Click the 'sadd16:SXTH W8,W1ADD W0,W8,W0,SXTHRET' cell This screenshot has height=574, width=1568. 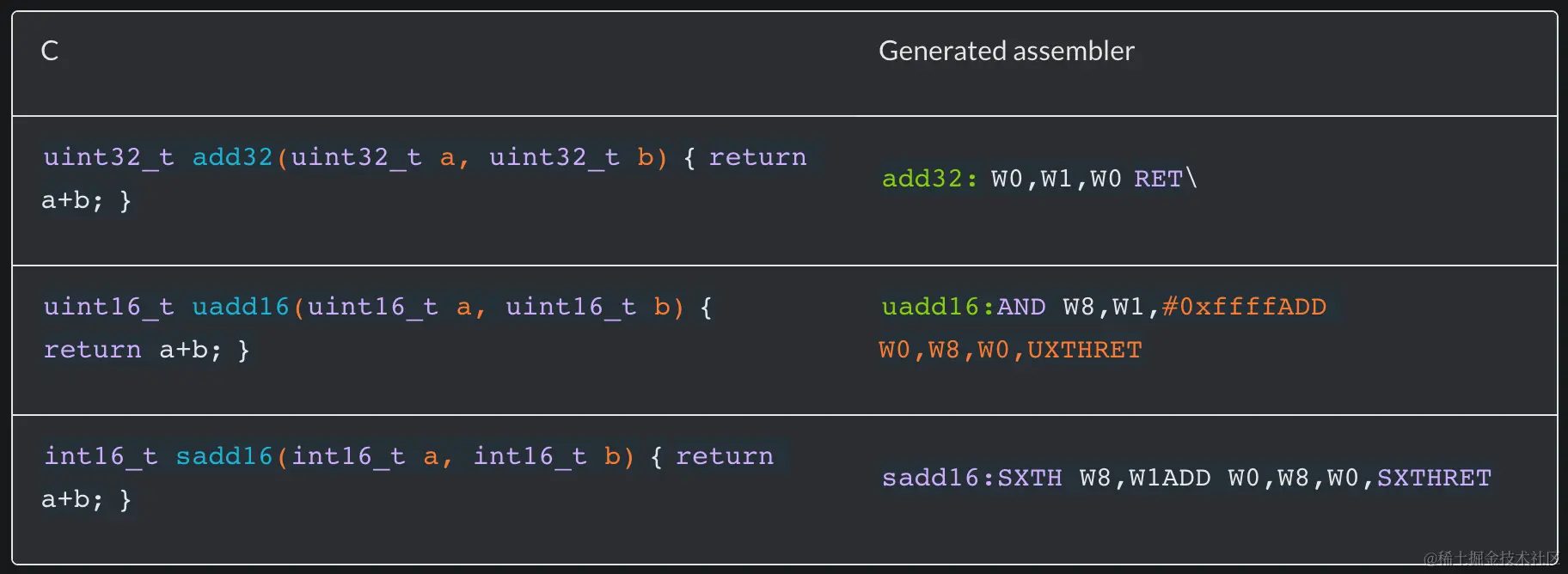click(x=1186, y=478)
